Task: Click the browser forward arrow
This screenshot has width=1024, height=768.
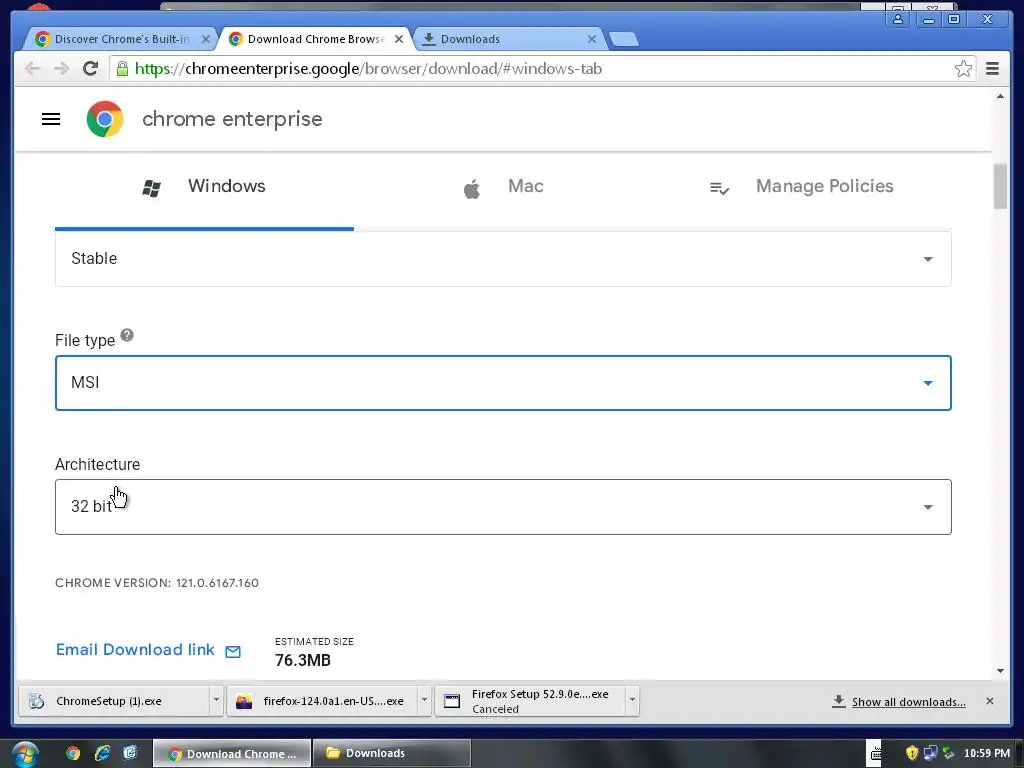Action: click(61, 69)
